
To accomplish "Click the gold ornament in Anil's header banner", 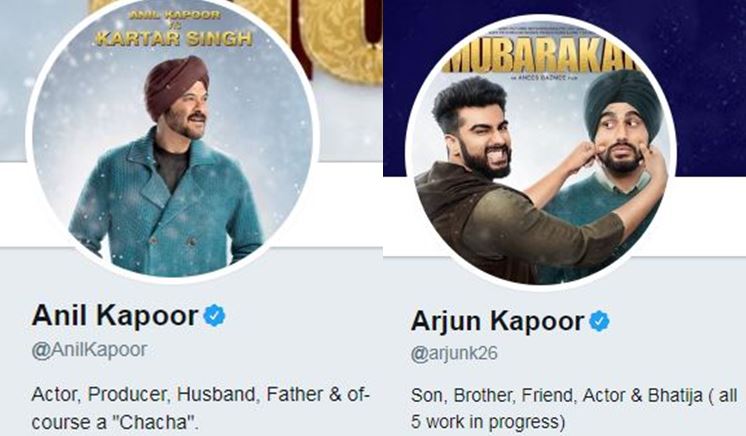I will pos(343,38).
